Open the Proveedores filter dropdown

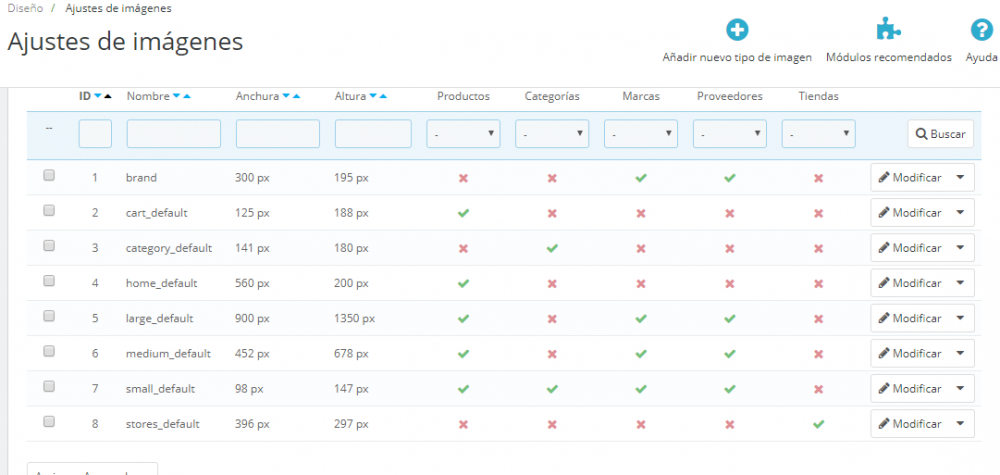pos(730,134)
